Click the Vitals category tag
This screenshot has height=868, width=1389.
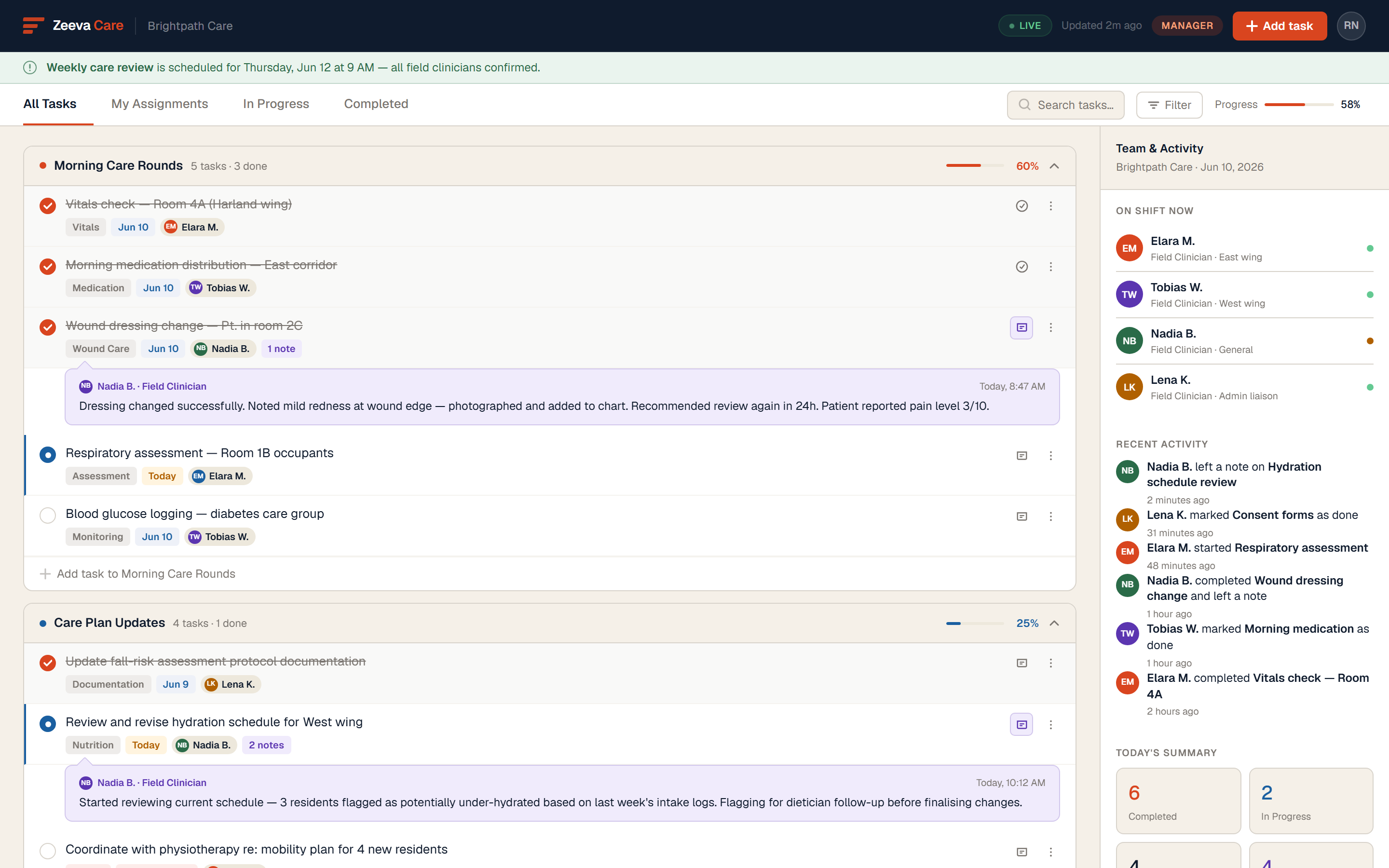85,227
